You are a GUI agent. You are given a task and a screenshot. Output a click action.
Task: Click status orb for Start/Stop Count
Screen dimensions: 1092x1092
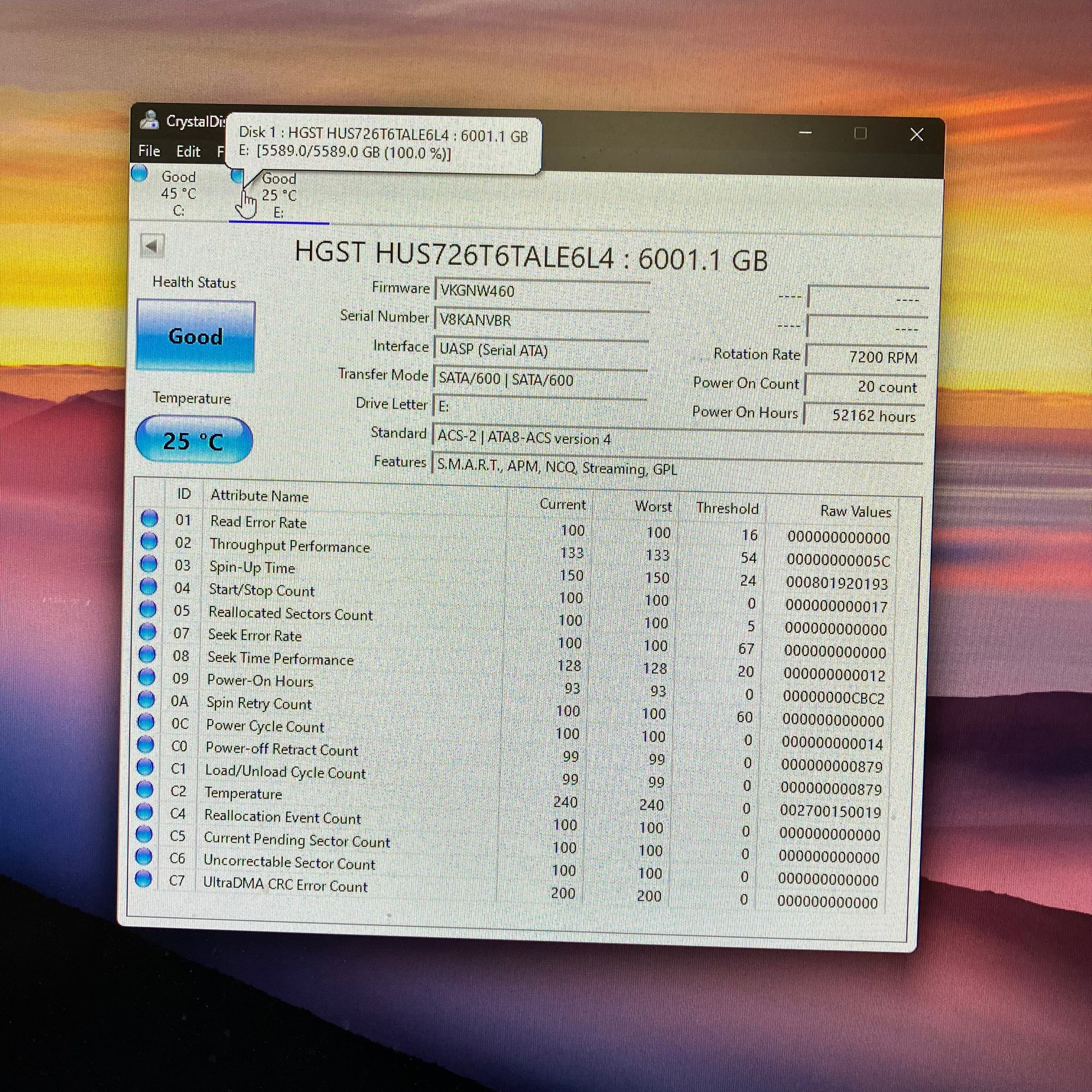pyautogui.click(x=148, y=586)
